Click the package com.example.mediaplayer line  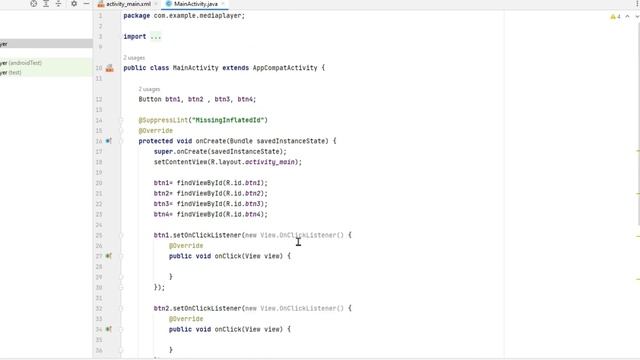click(184, 16)
